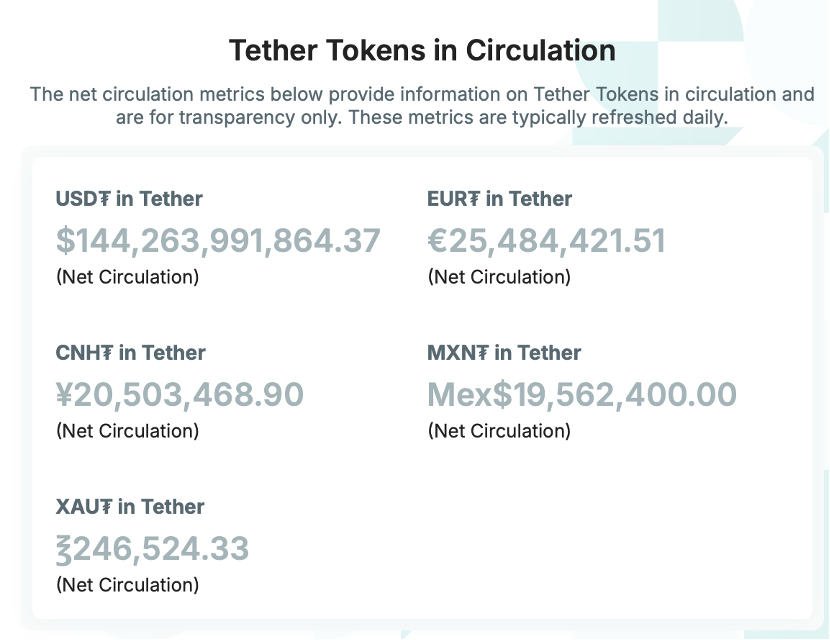This screenshot has width=830, height=640.
Task: Select the "CNH₮ in Tether" label
Action: pyautogui.click(x=130, y=353)
